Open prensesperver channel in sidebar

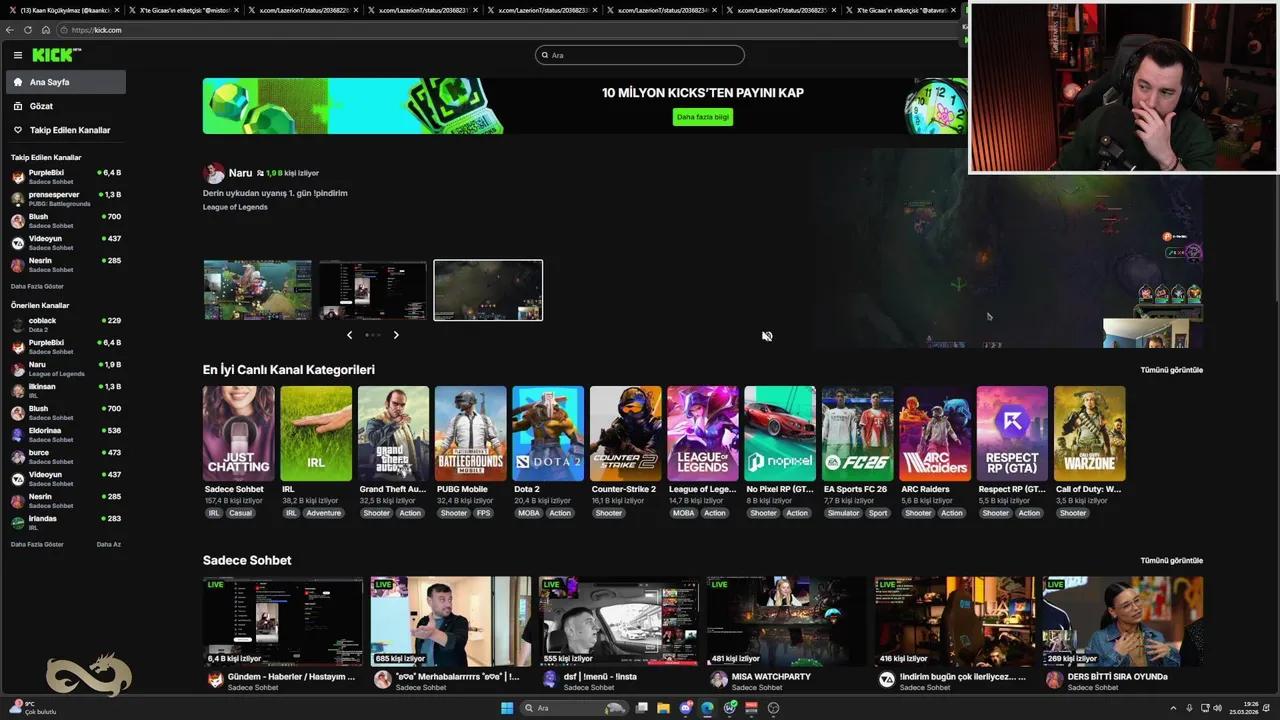tap(65, 199)
